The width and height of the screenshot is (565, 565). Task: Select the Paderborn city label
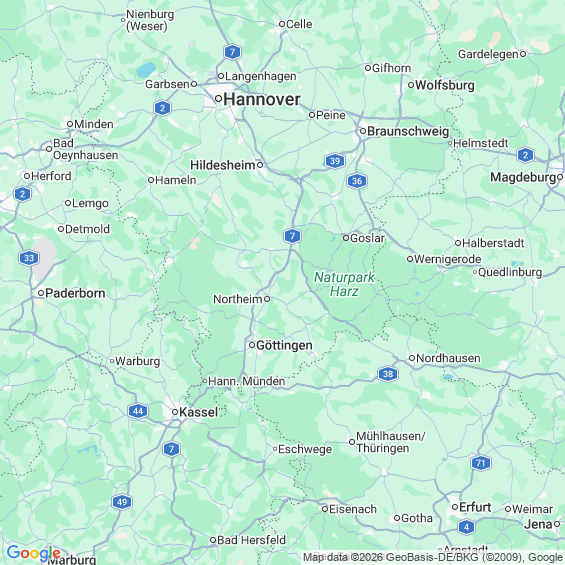pos(75,293)
